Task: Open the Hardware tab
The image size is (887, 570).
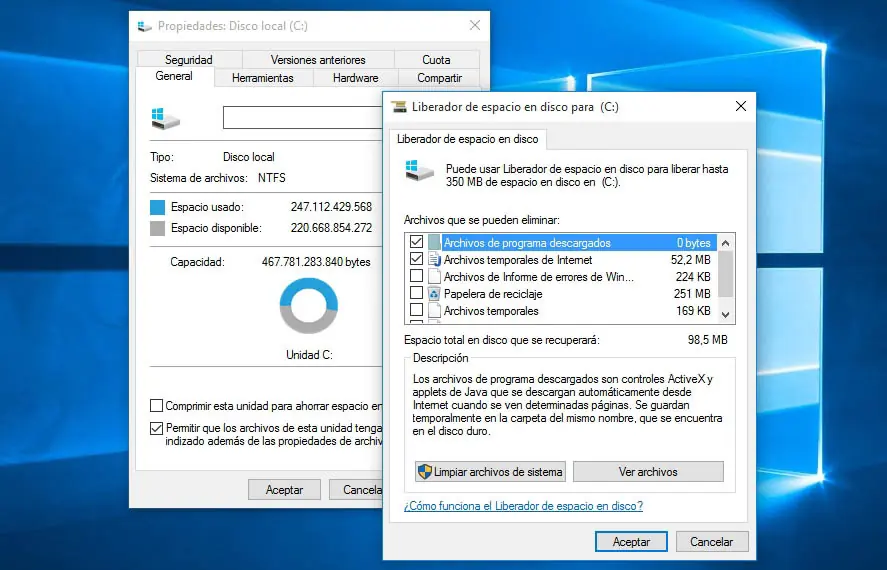Action: tap(355, 78)
